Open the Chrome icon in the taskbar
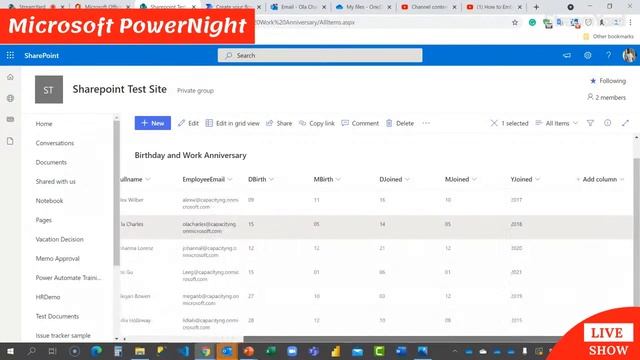 pos(205,351)
